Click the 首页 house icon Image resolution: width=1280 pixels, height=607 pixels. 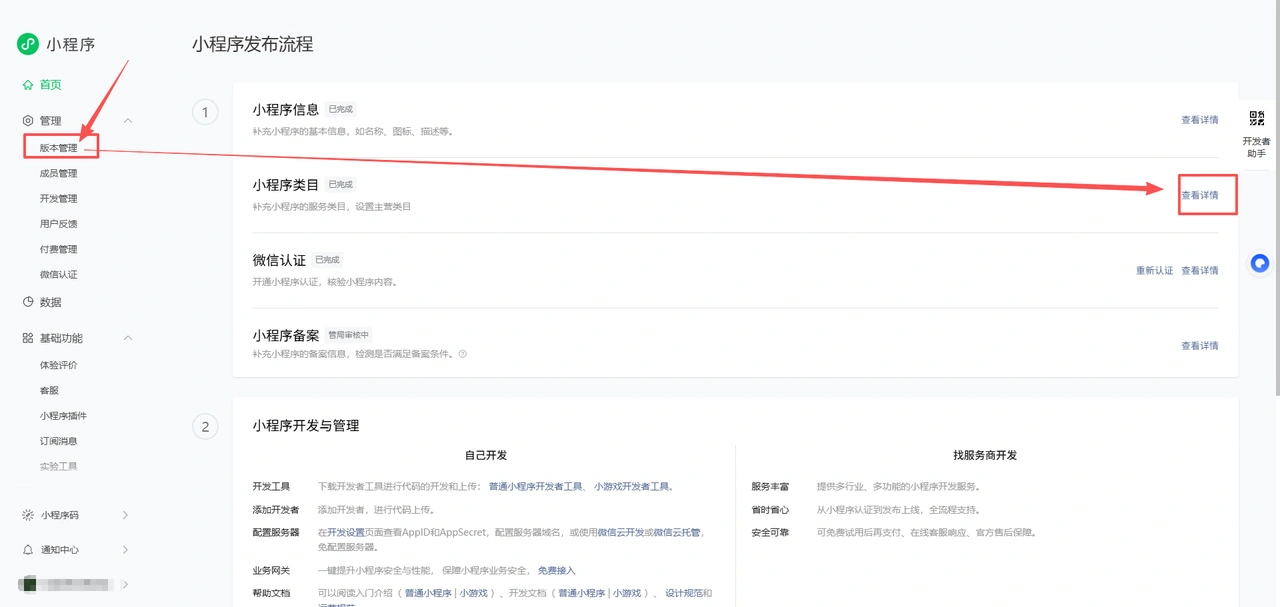(x=28, y=85)
